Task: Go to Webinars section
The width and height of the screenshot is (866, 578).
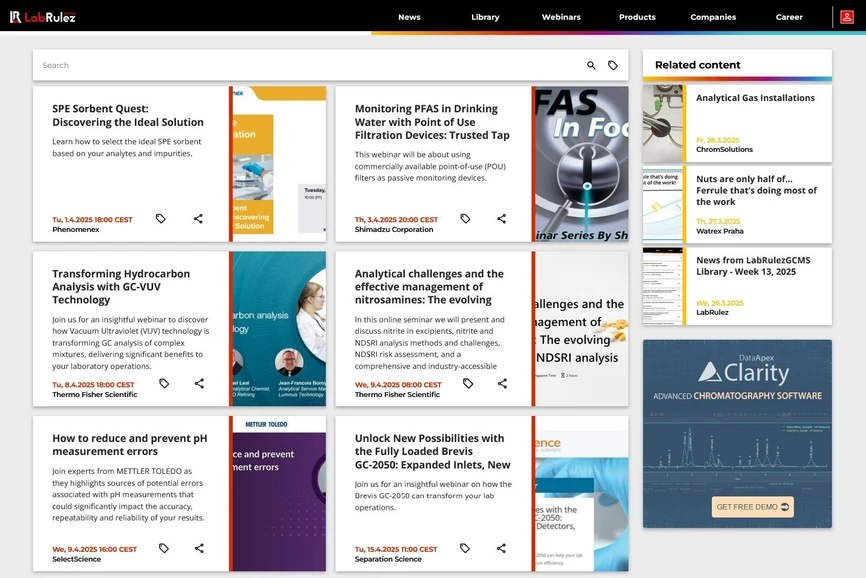Action: 561,17
